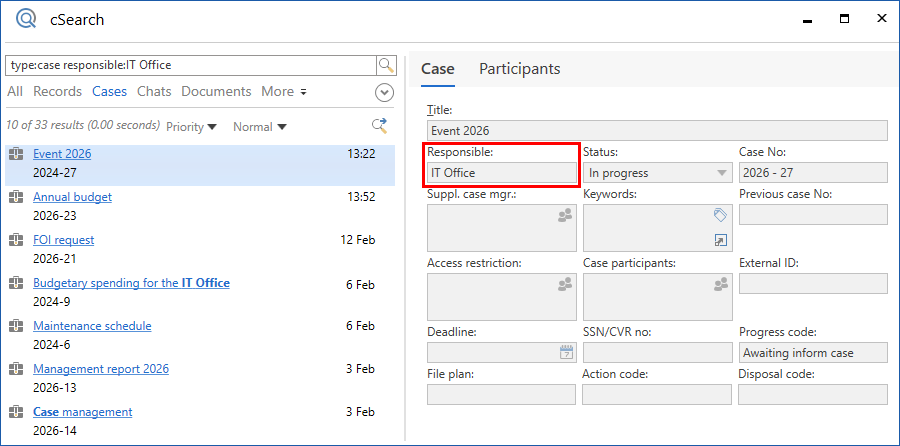This screenshot has height=446, width=900.
Task: Click the circled chevron beside More filter
Action: click(385, 92)
